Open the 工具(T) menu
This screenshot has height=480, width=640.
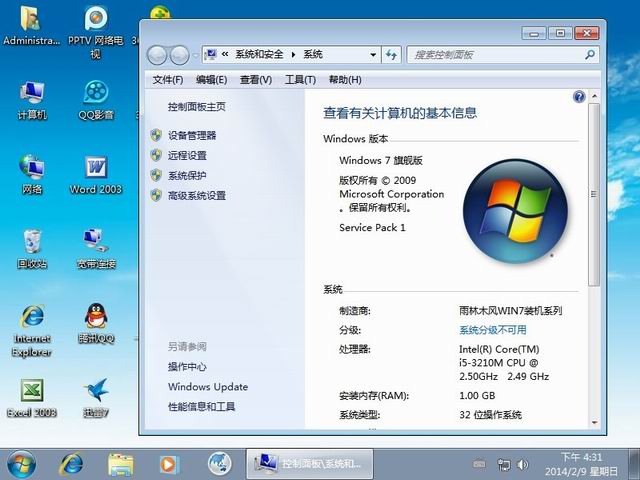[x=300, y=80]
